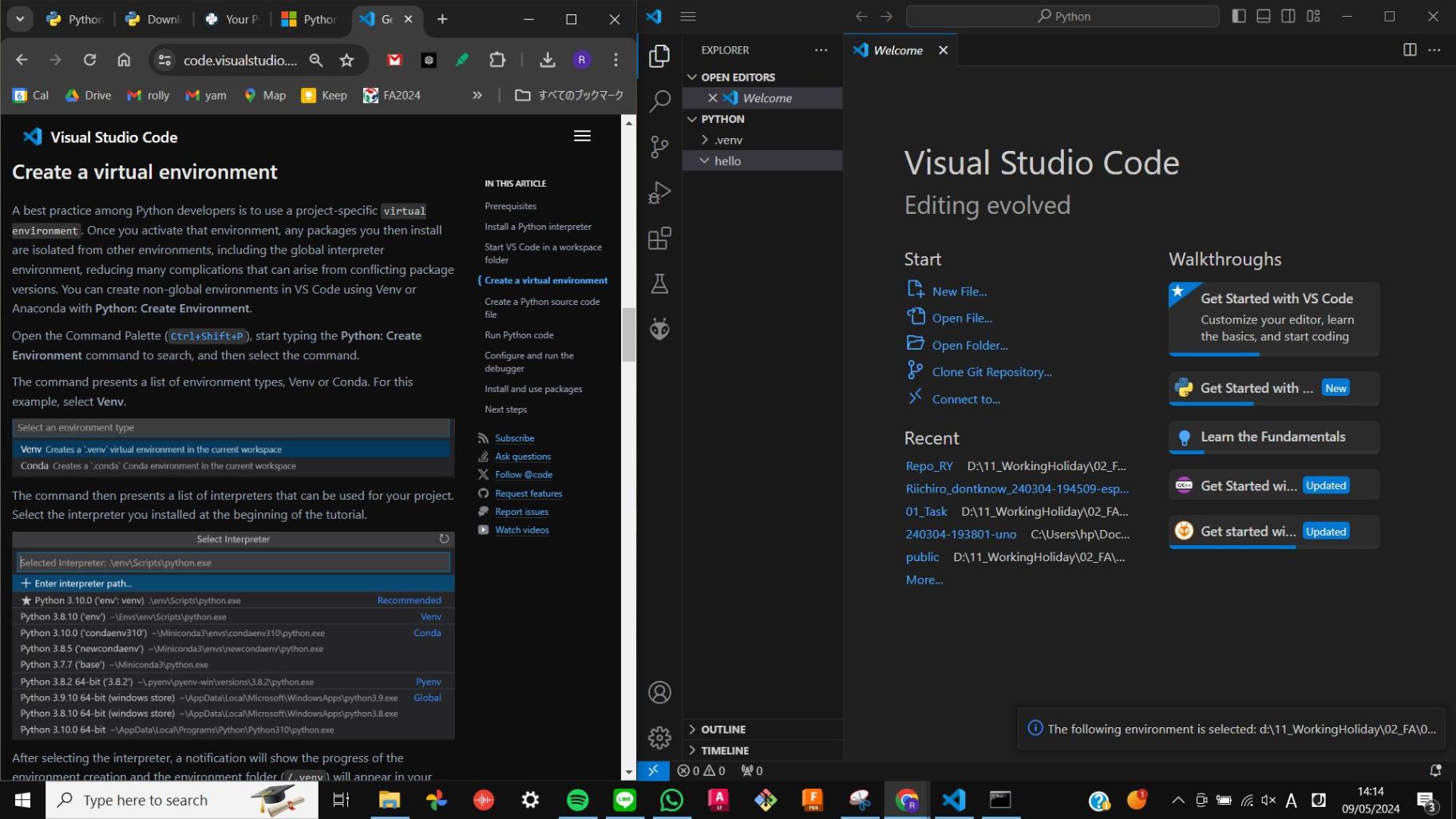Screen dimensions: 1456x819
Task: Toggle the bottom panel
Action: 1264,16
